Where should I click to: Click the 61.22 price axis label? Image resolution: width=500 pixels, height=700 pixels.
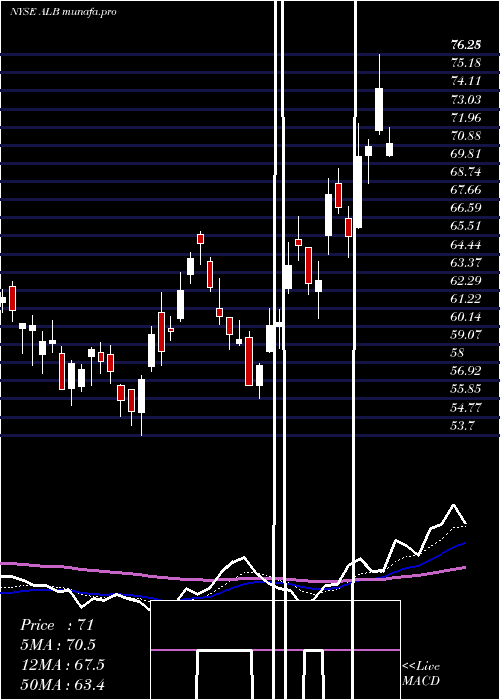point(466,299)
